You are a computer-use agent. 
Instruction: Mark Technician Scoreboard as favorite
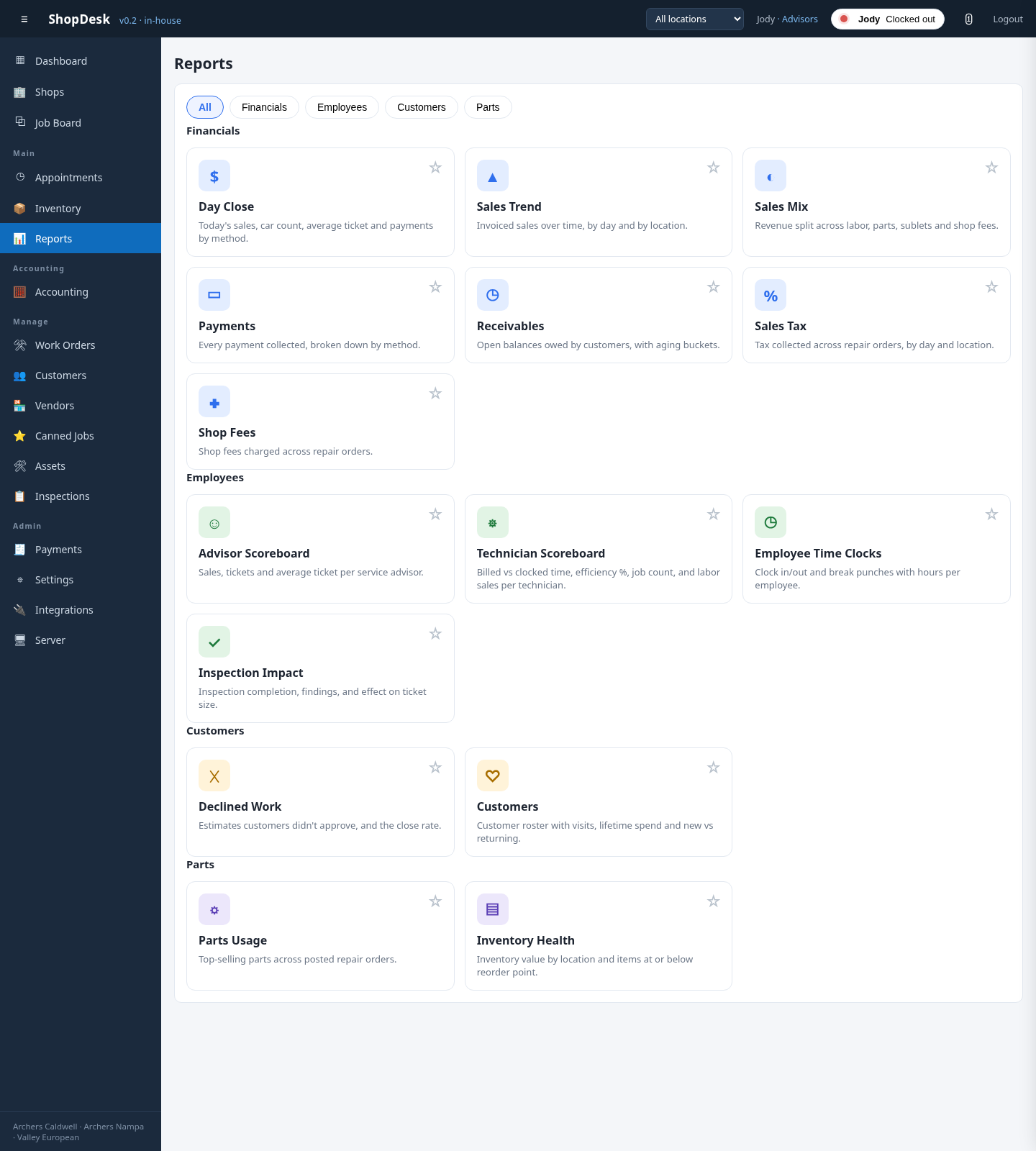click(x=714, y=514)
